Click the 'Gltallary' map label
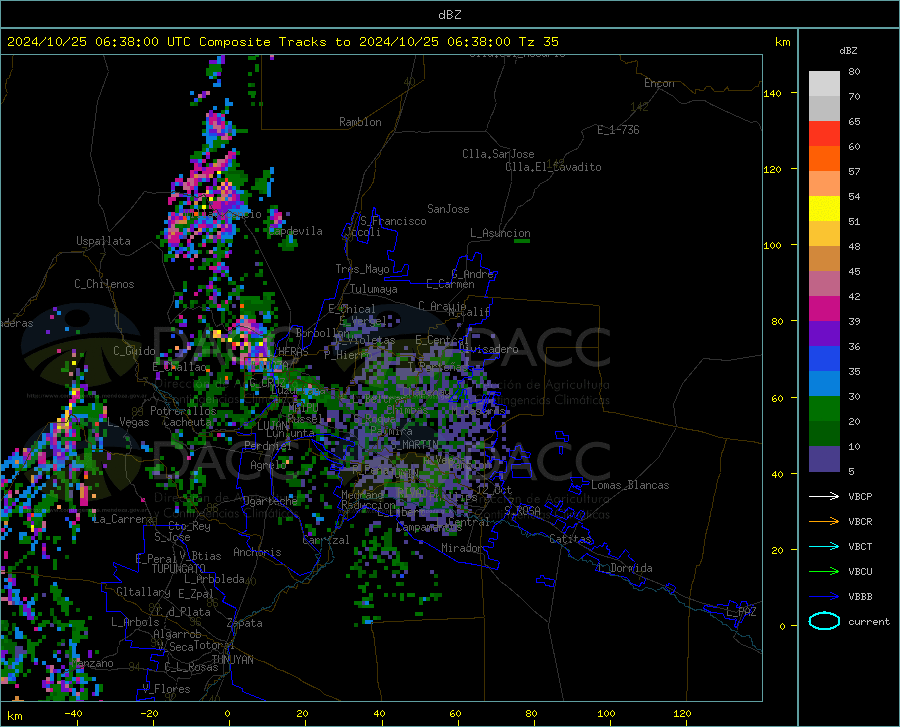Viewport: 900px width, 727px height. point(143,592)
